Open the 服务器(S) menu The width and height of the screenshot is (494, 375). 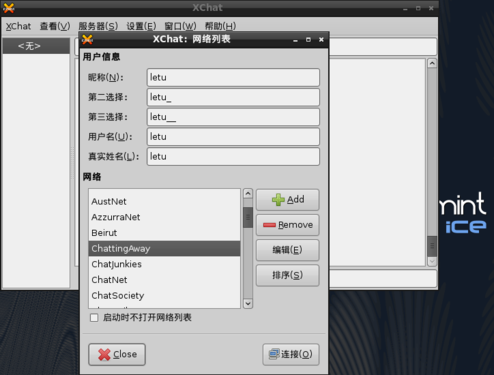(98, 26)
